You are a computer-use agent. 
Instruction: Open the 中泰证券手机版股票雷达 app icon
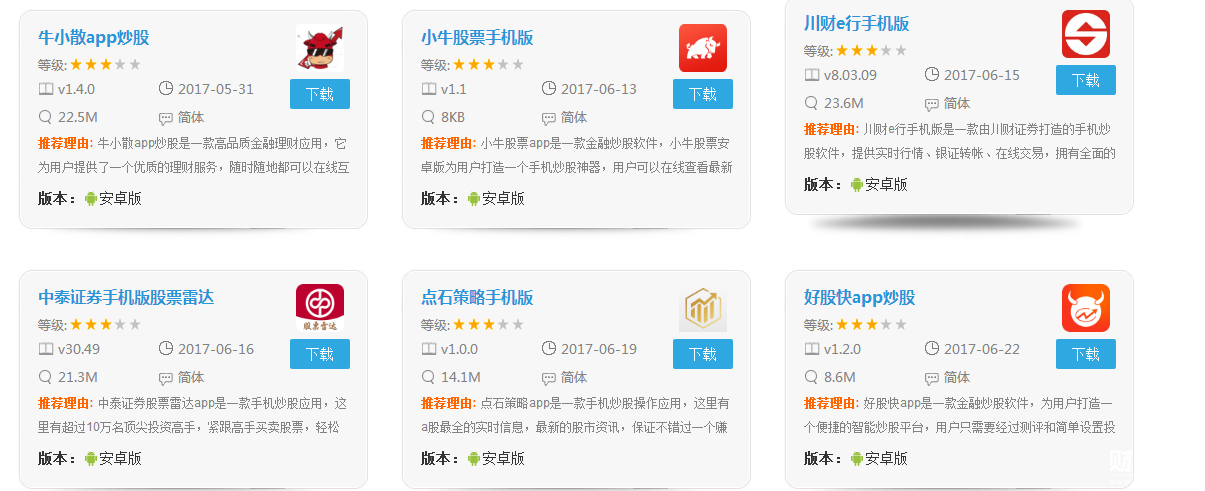coord(320,308)
